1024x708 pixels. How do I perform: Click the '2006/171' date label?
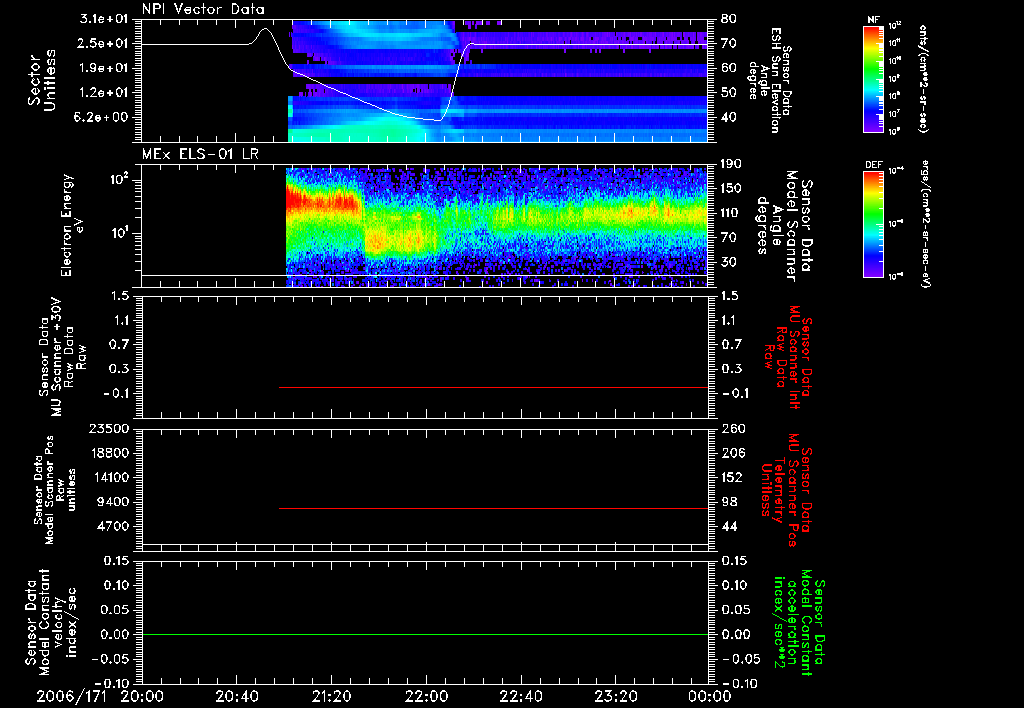click(x=71, y=696)
